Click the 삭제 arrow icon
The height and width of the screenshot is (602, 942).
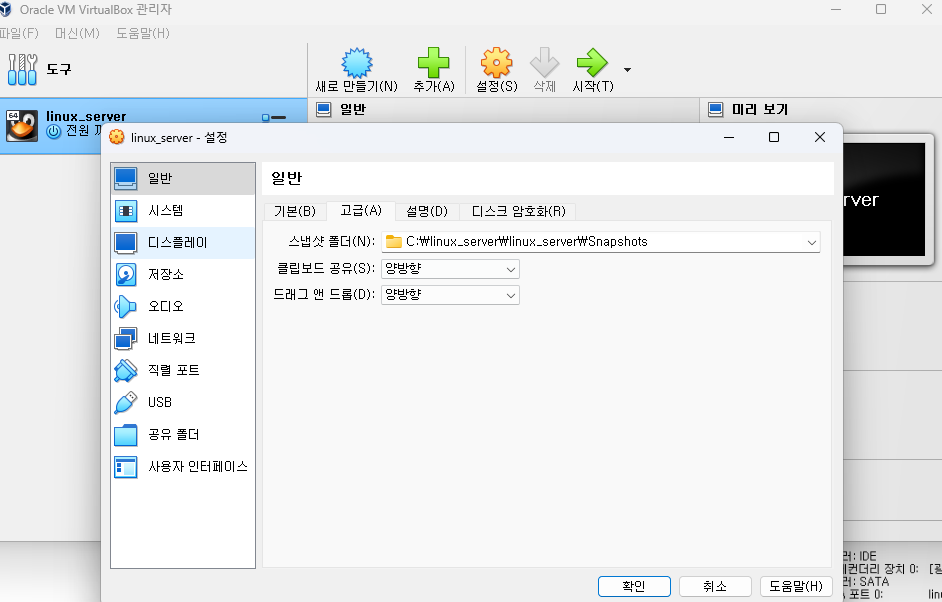[544, 62]
